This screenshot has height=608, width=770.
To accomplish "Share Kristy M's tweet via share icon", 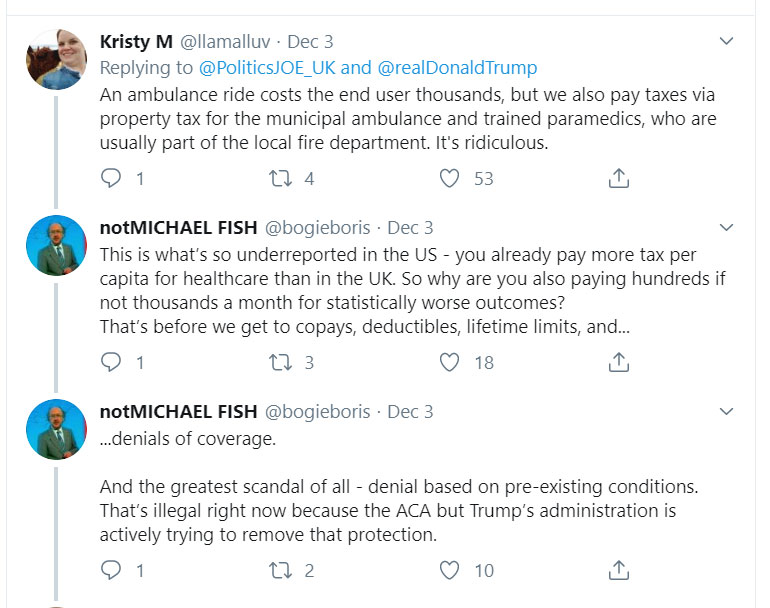I will (619, 178).
